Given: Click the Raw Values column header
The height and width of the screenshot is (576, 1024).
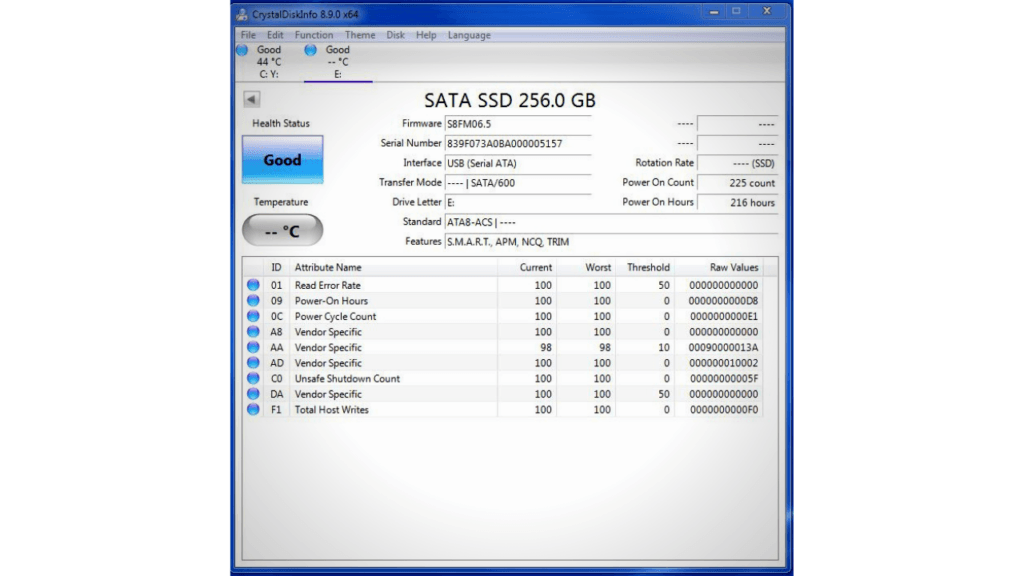Looking at the screenshot, I should click(719, 267).
